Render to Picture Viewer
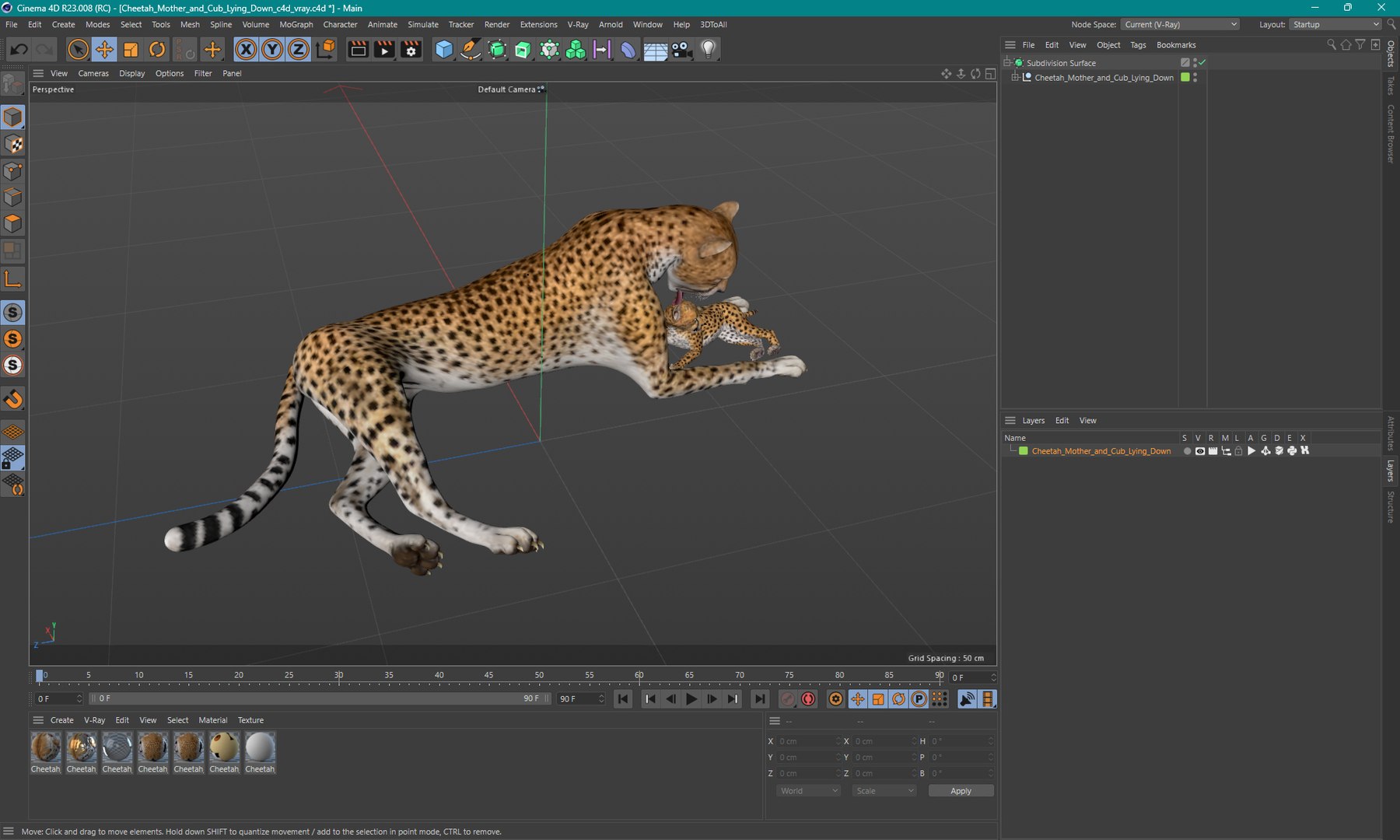Viewport: 1400px width, 840px height. 384,50
